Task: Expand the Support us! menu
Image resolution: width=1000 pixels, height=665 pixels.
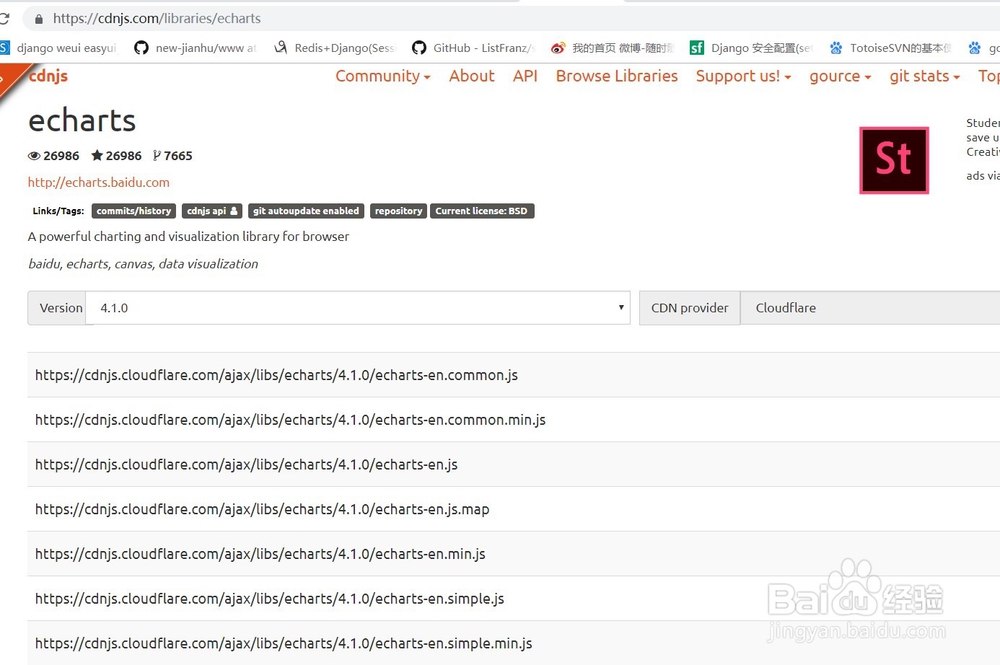Action: click(744, 76)
